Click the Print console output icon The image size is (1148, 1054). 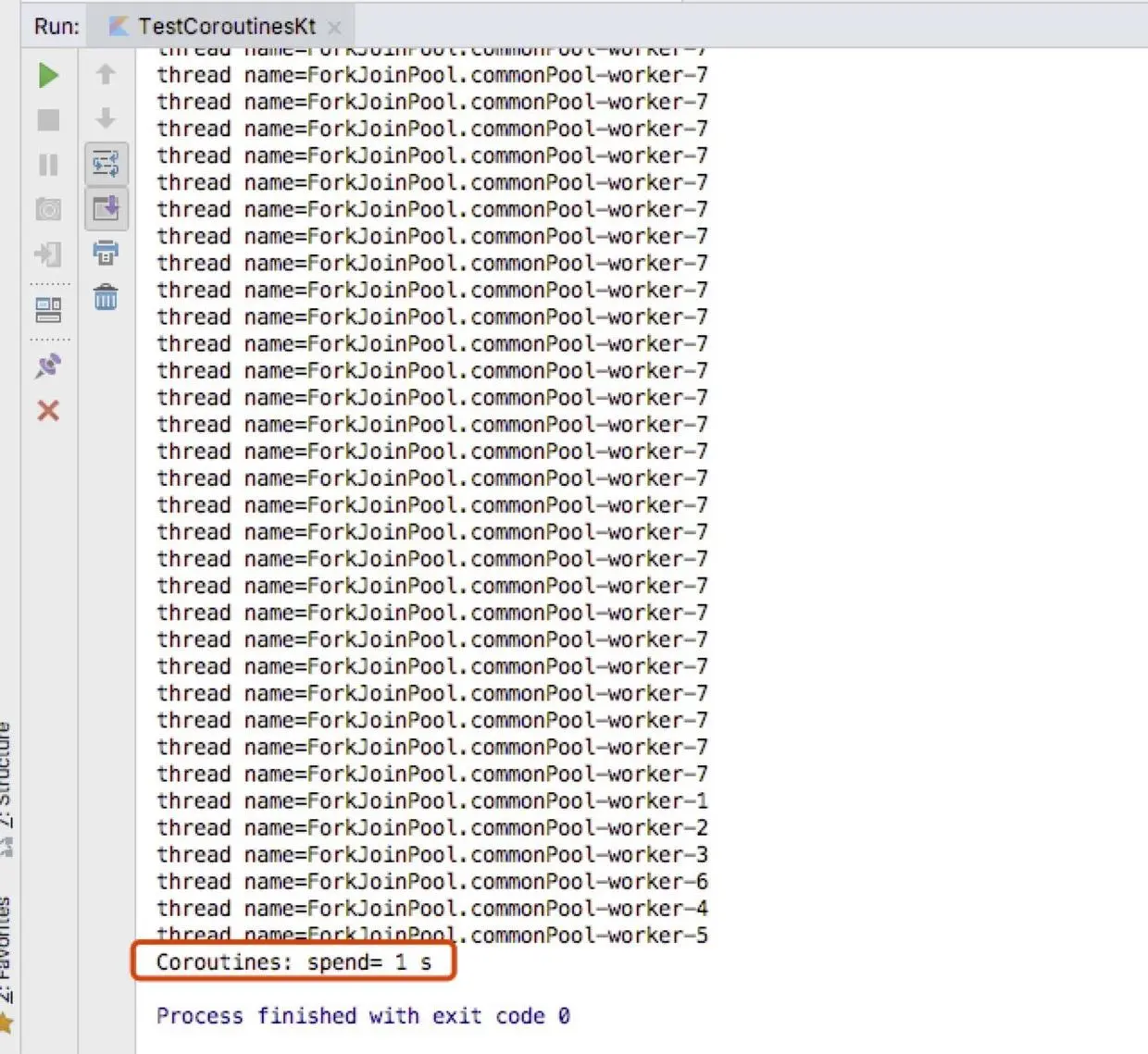tap(106, 252)
